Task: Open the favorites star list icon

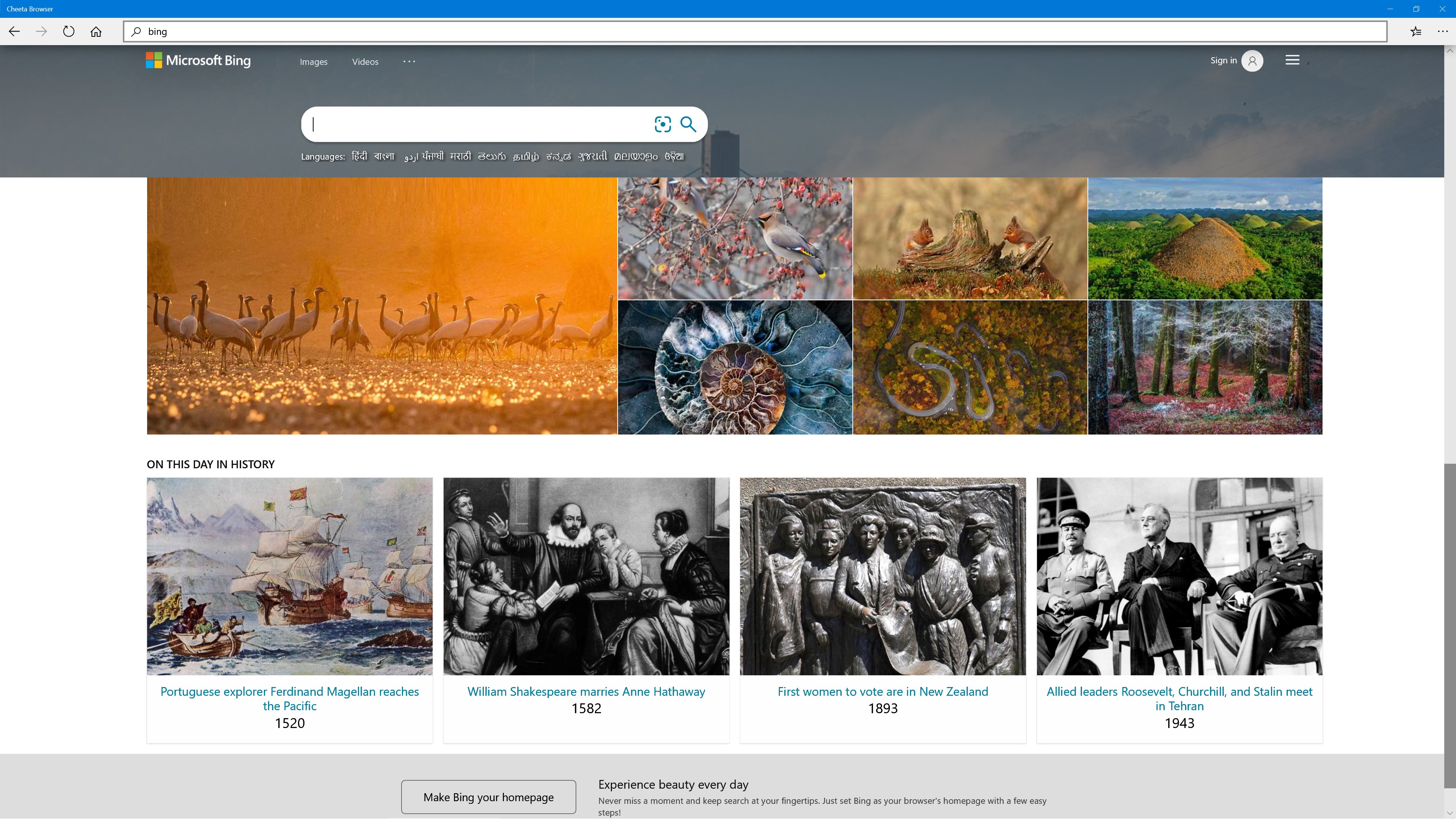Action: pos(1415,31)
